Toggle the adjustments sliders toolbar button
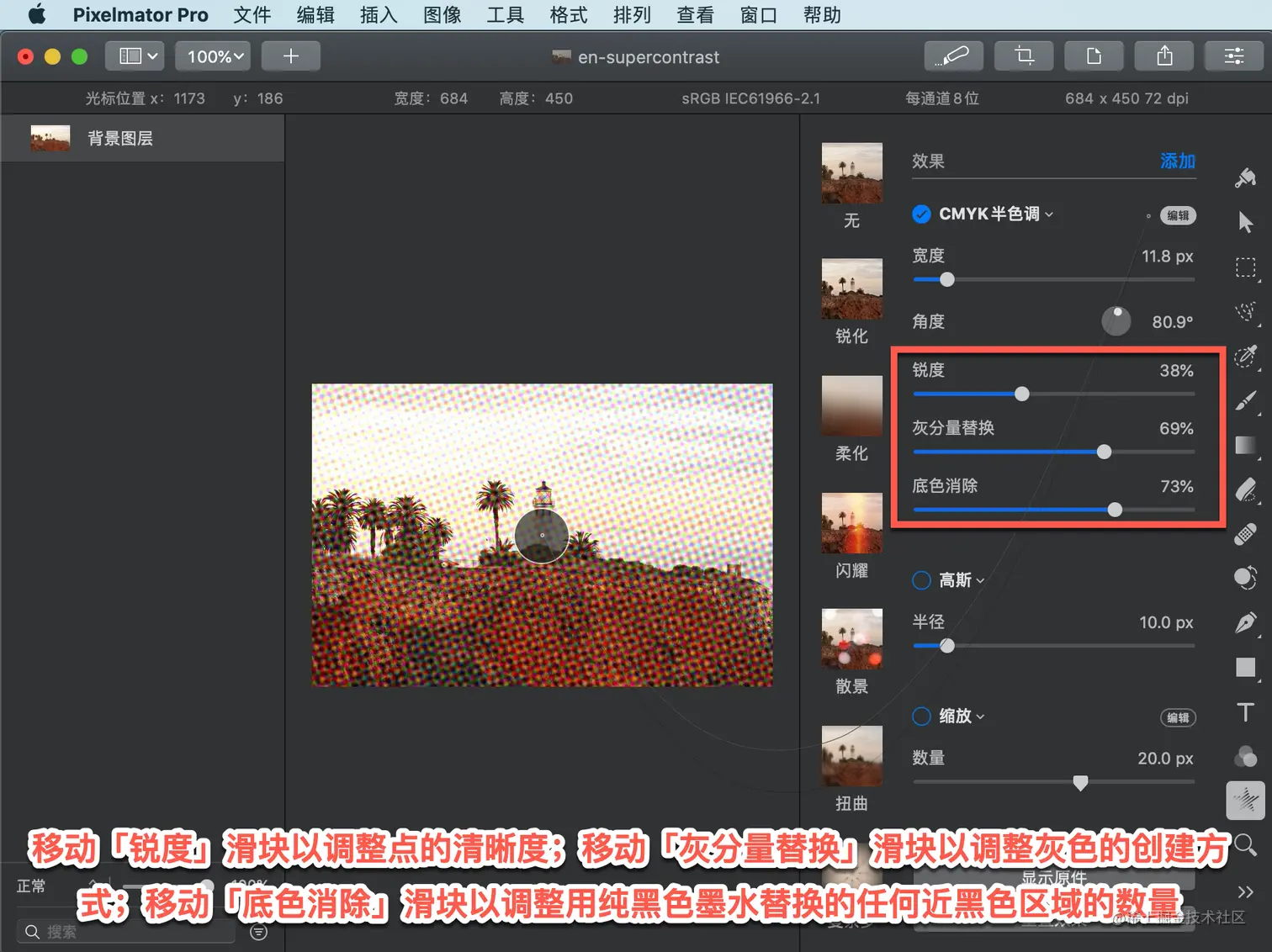 (1234, 56)
